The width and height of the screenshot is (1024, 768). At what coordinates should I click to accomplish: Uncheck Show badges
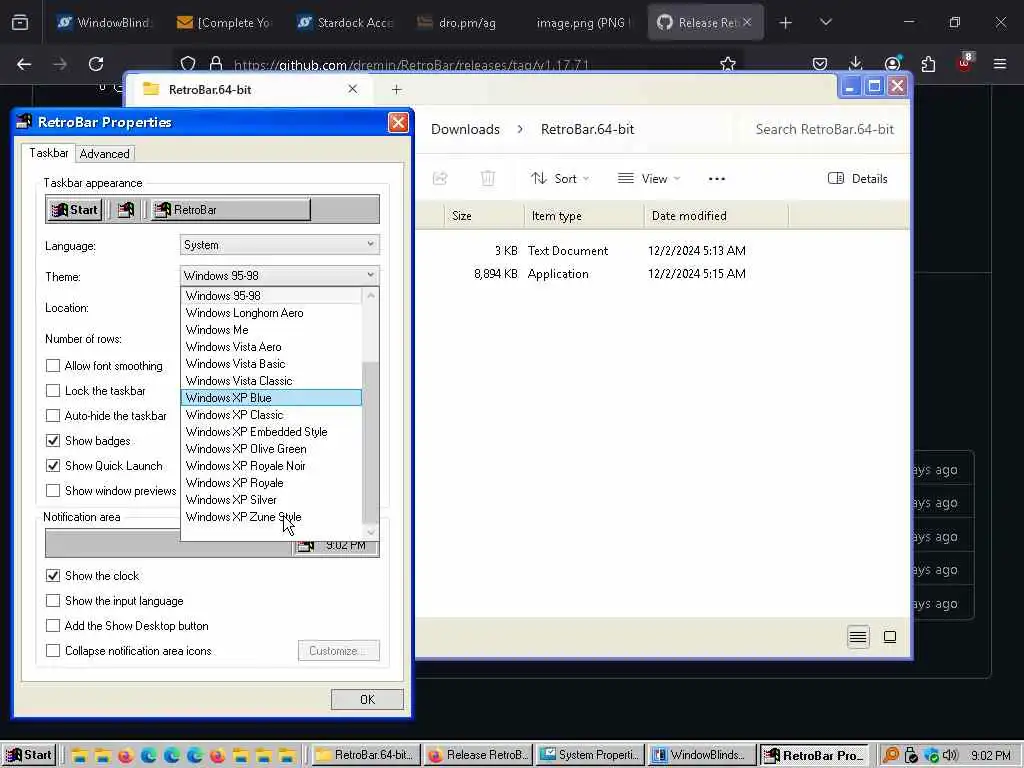[53, 441]
